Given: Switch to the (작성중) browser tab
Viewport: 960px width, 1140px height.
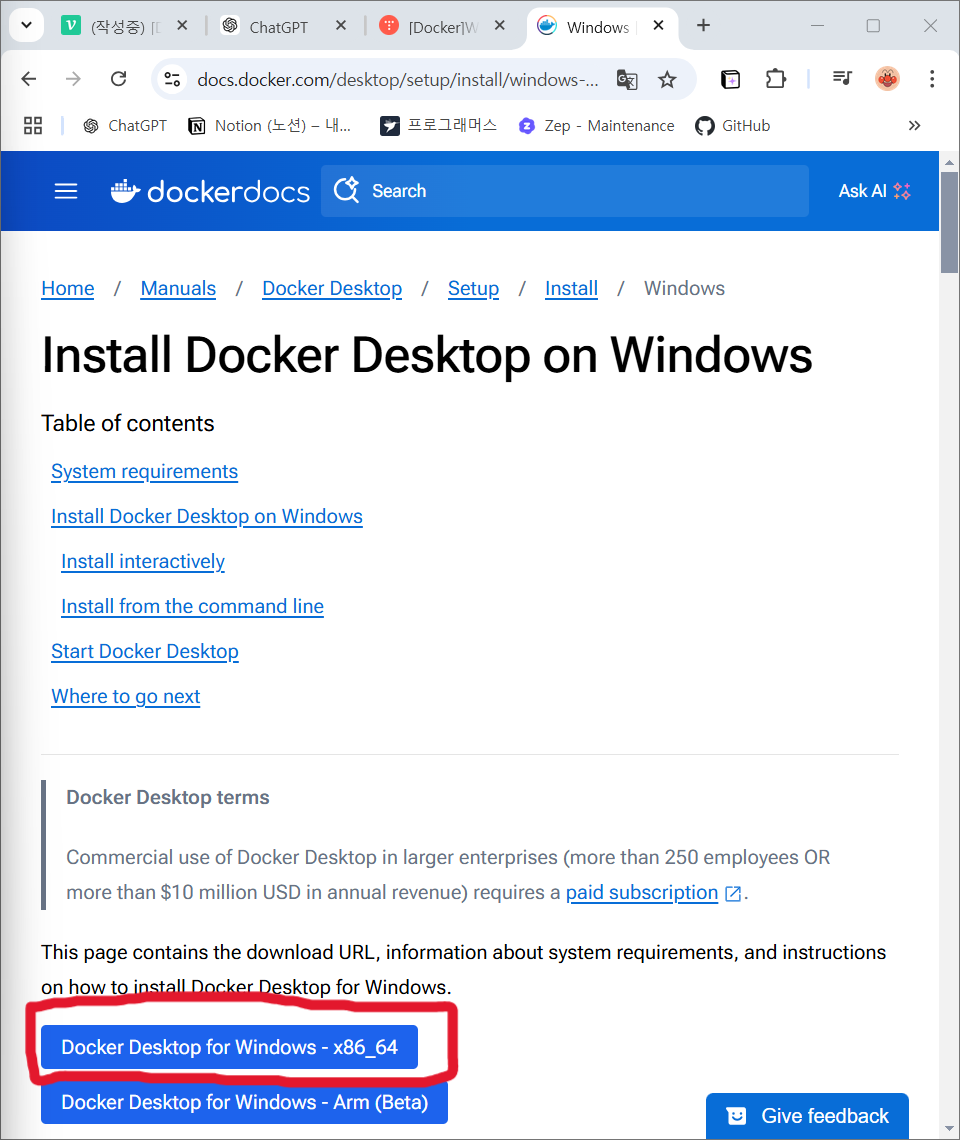Looking at the screenshot, I should pos(124,26).
